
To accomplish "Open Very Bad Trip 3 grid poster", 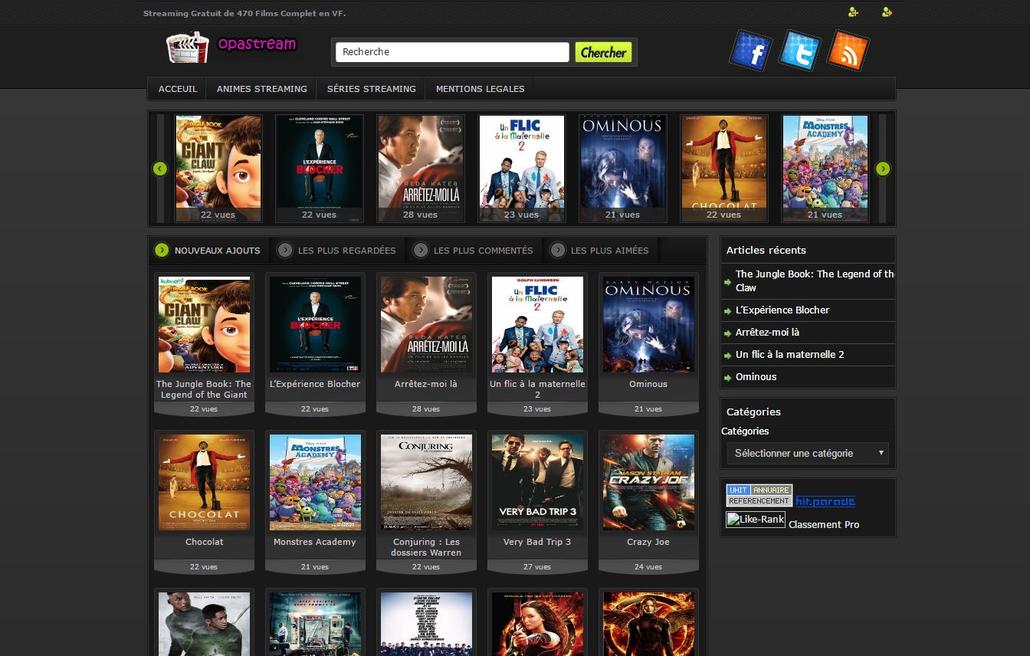I will [x=537, y=482].
